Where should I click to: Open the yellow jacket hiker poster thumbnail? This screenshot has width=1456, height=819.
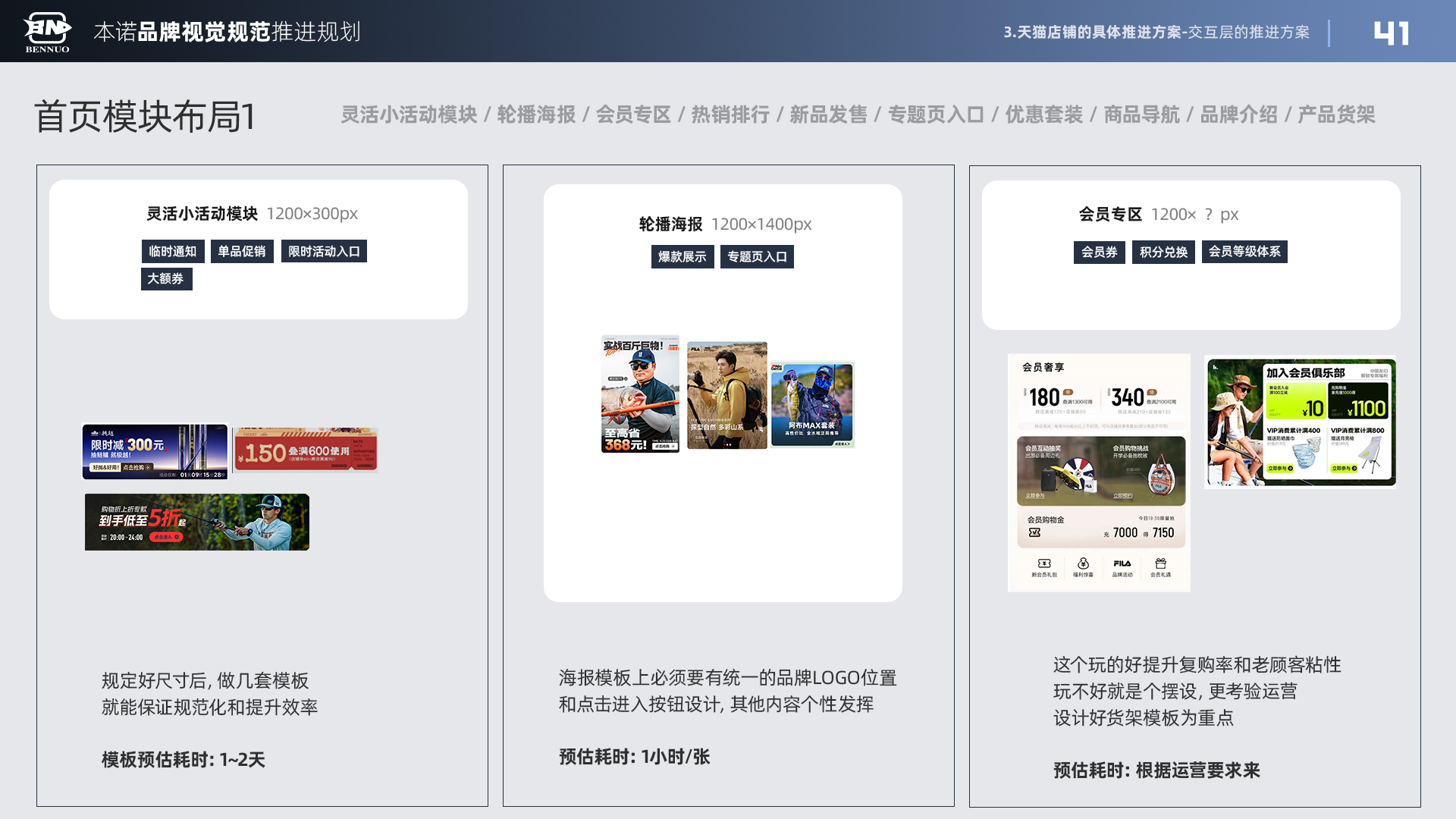pyautogui.click(x=727, y=395)
